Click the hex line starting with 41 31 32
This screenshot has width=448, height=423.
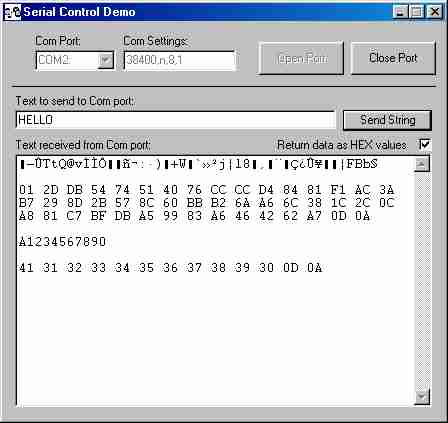170,268
